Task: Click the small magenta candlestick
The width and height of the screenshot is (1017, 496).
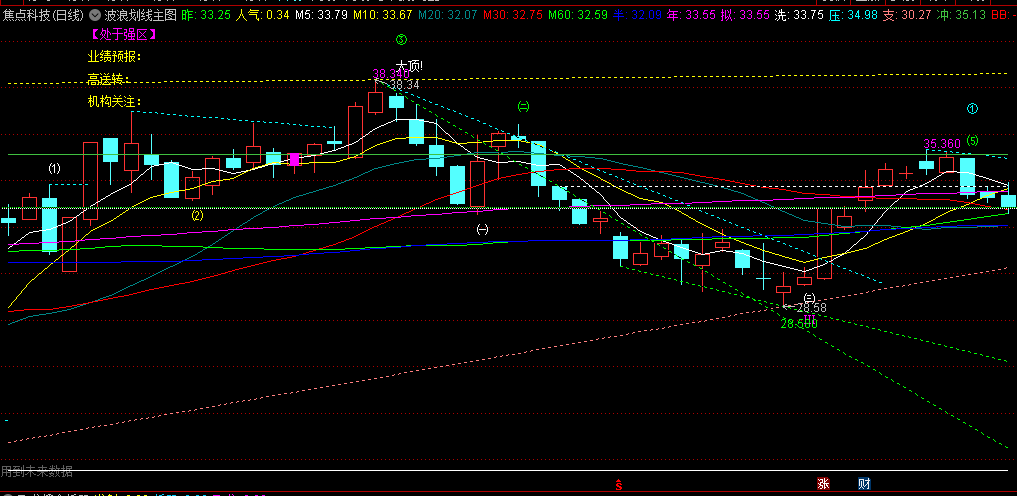Action: (294, 159)
